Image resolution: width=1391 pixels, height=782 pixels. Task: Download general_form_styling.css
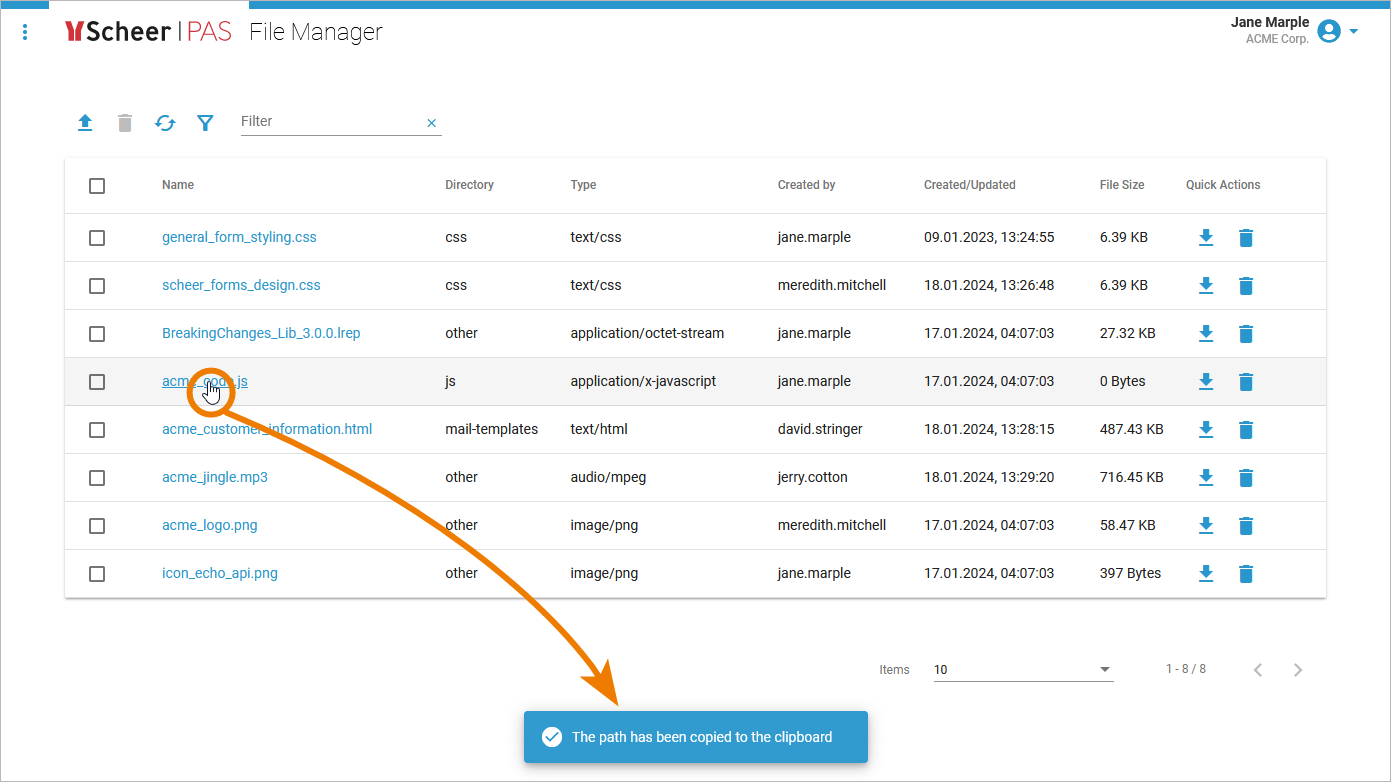tap(1206, 238)
